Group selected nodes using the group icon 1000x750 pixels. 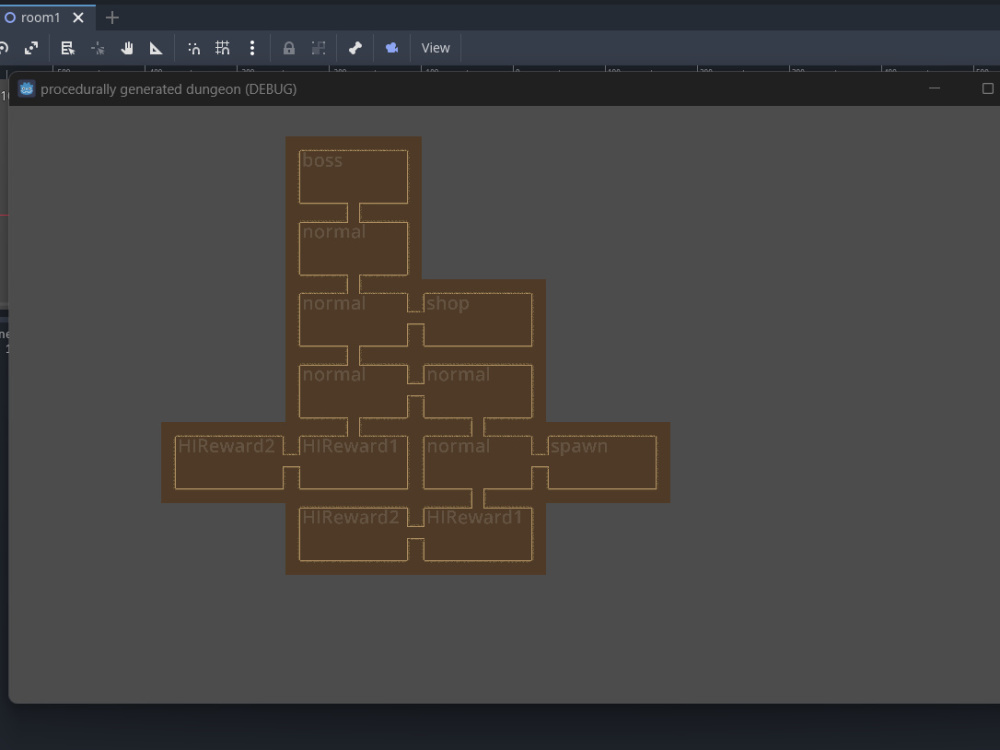point(318,47)
